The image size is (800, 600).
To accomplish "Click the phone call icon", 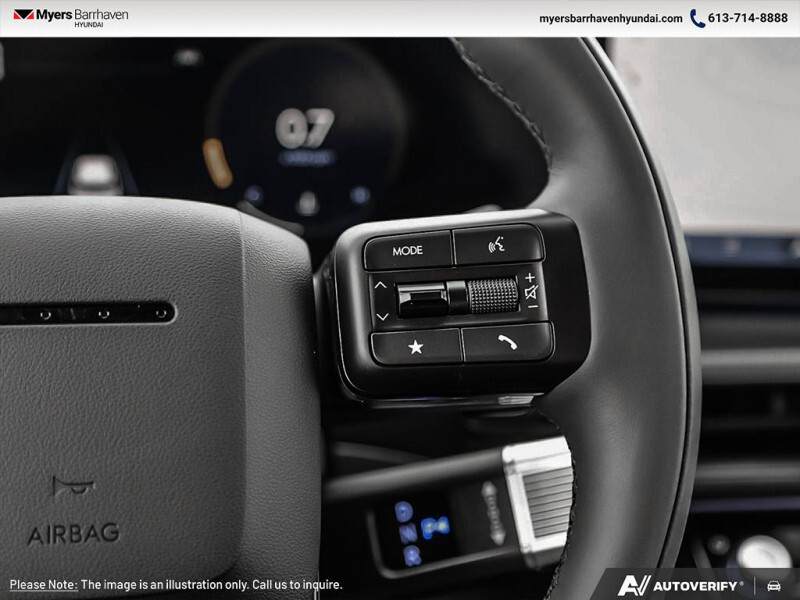I will 506,343.
